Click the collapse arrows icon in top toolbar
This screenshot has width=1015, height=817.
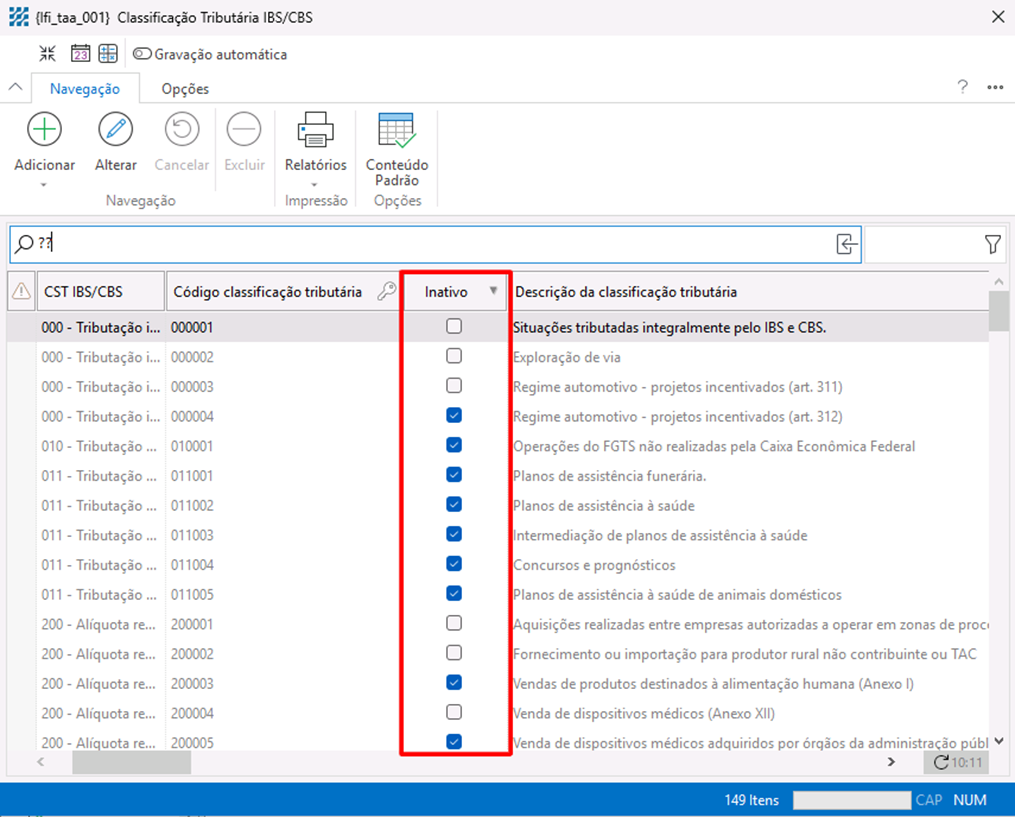(x=47, y=54)
